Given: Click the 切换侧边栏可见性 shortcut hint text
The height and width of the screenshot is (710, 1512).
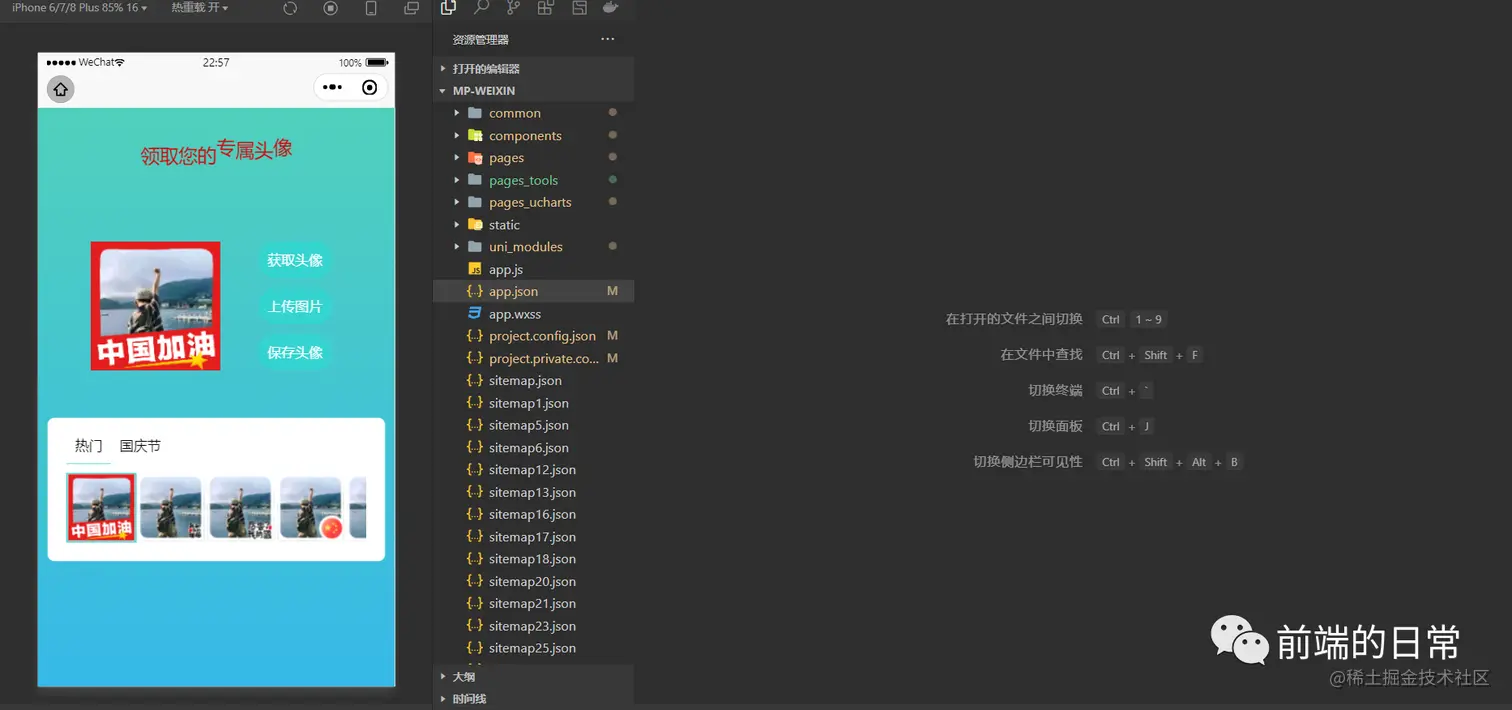Looking at the screenshot, I should (1028, 462).
